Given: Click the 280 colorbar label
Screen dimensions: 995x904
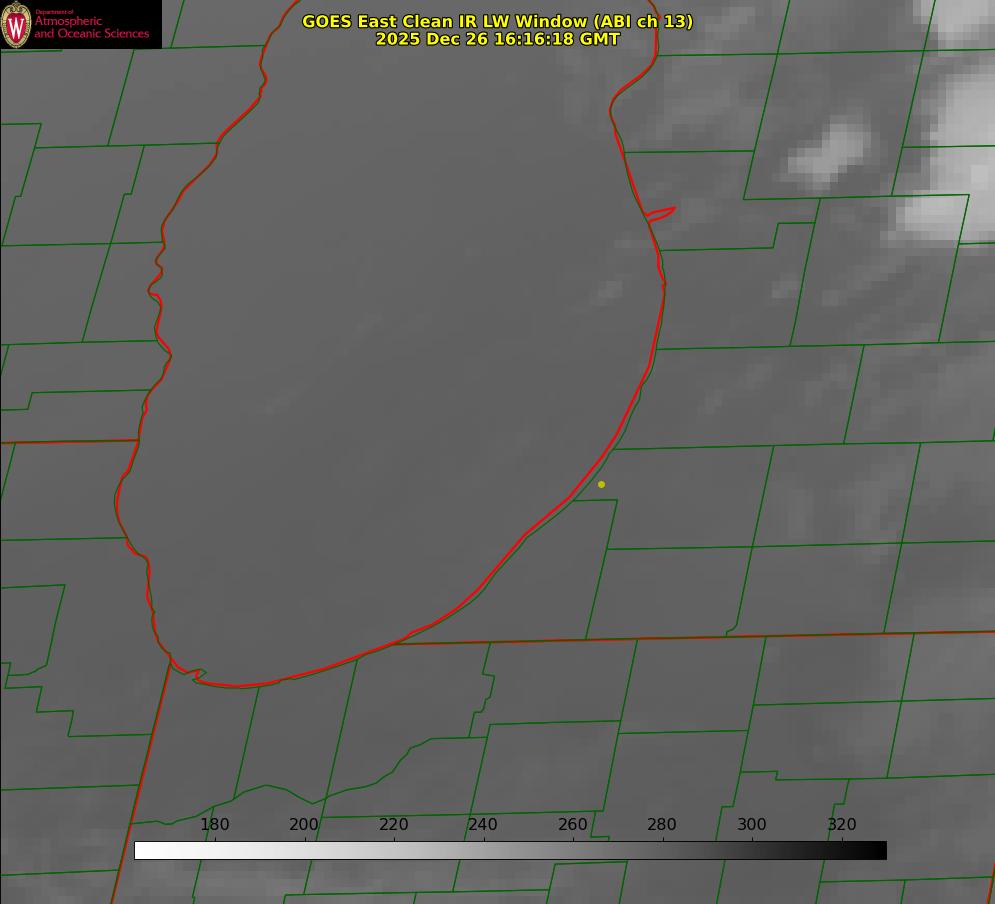Looking at the screenshot, I should (662, 824).
